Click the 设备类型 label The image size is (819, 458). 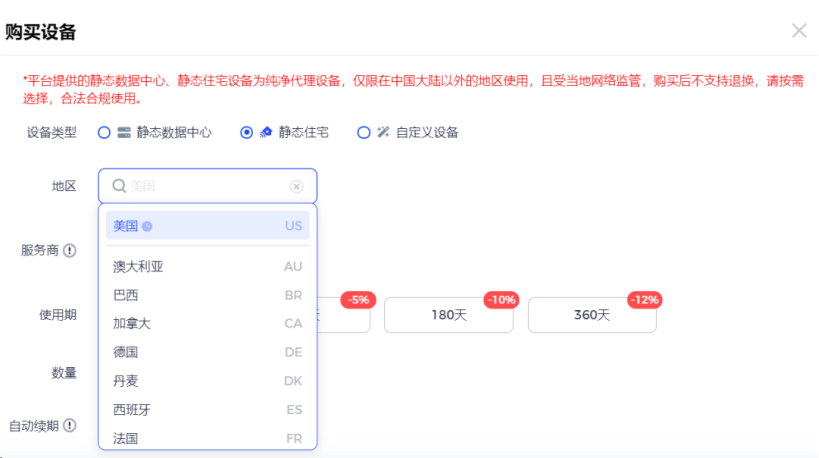point(52,133)
